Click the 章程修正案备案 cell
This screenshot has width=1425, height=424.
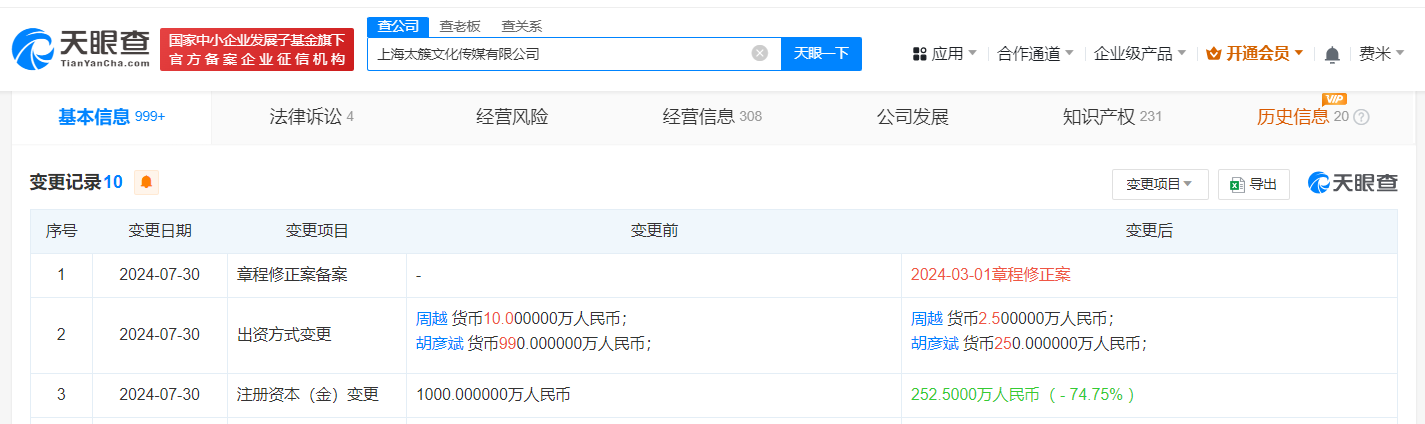point(293,274)
